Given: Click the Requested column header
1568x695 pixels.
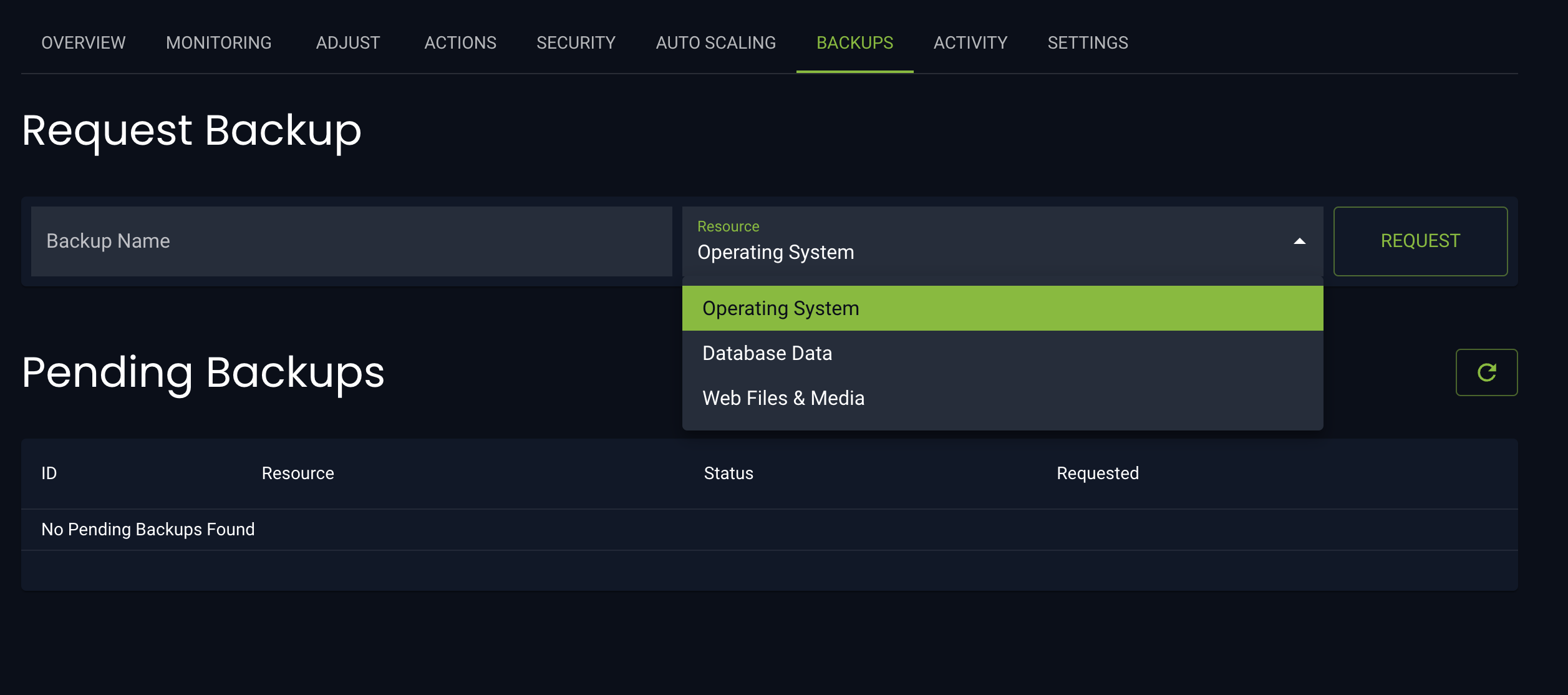Looking at the screenshot, I should tap(1097, 474).
